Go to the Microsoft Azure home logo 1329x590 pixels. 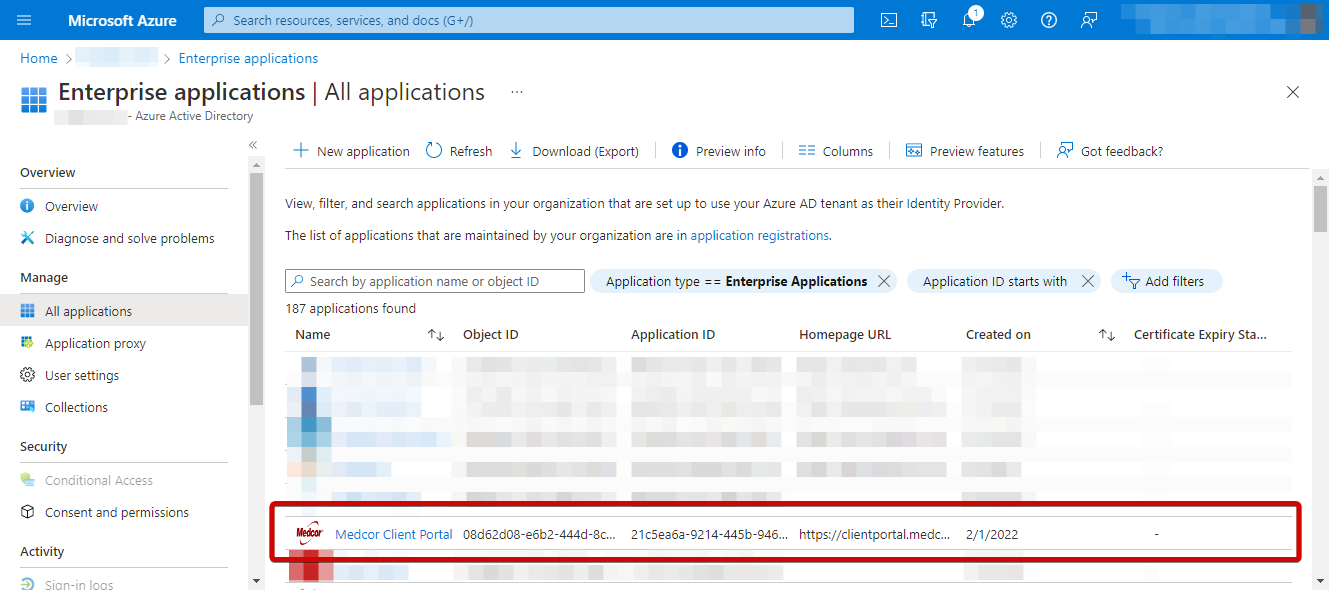[x=122, y=20]
